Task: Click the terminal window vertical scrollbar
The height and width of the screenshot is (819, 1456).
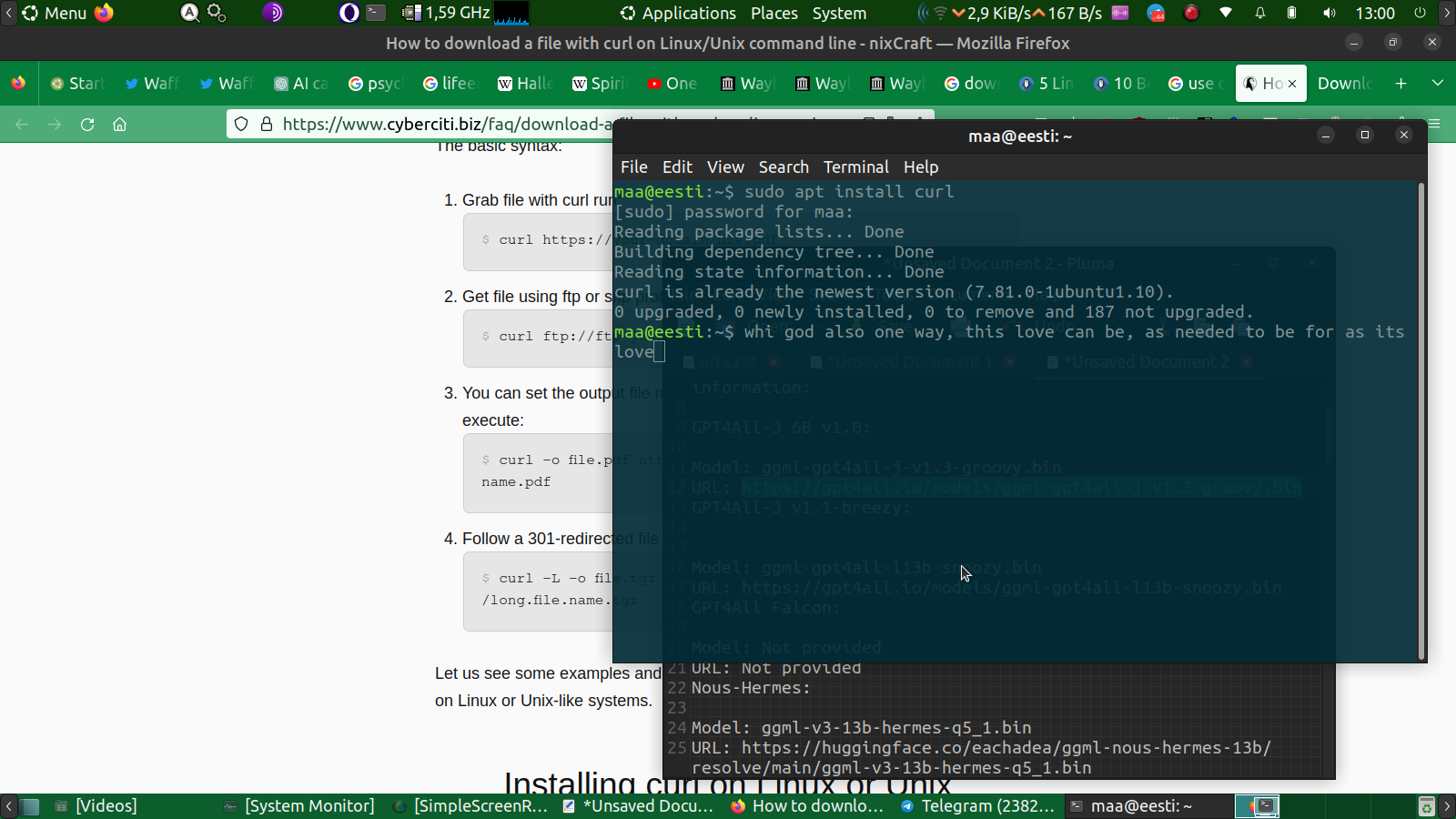Action: coord(1421,421)
